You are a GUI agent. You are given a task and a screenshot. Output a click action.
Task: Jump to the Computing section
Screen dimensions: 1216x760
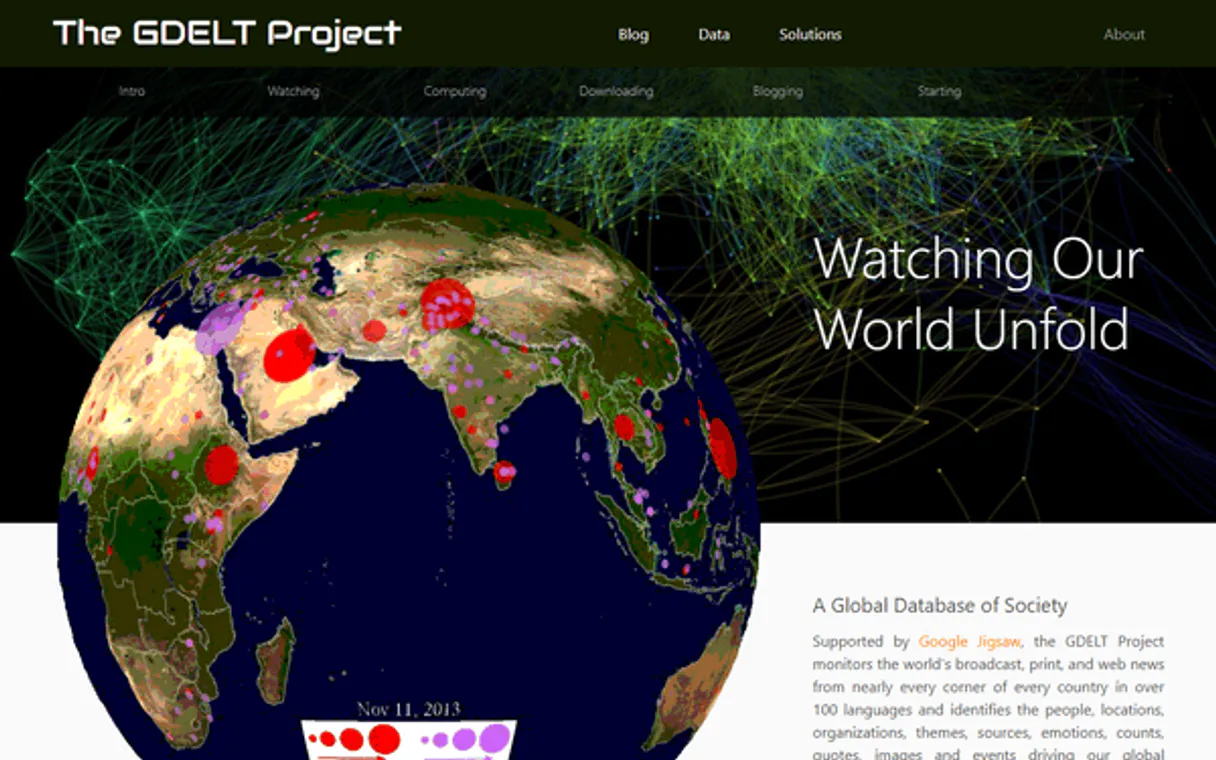click(x=455, y=91)
